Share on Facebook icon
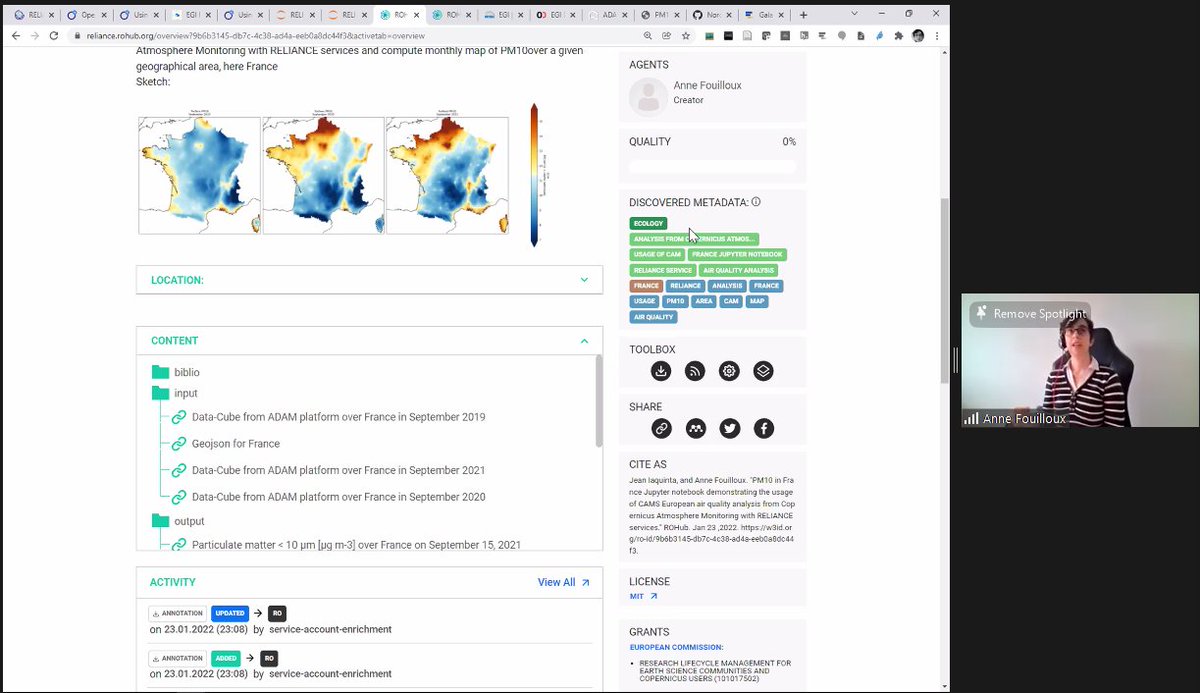1200x693 pixels. [x=763, y=428]
